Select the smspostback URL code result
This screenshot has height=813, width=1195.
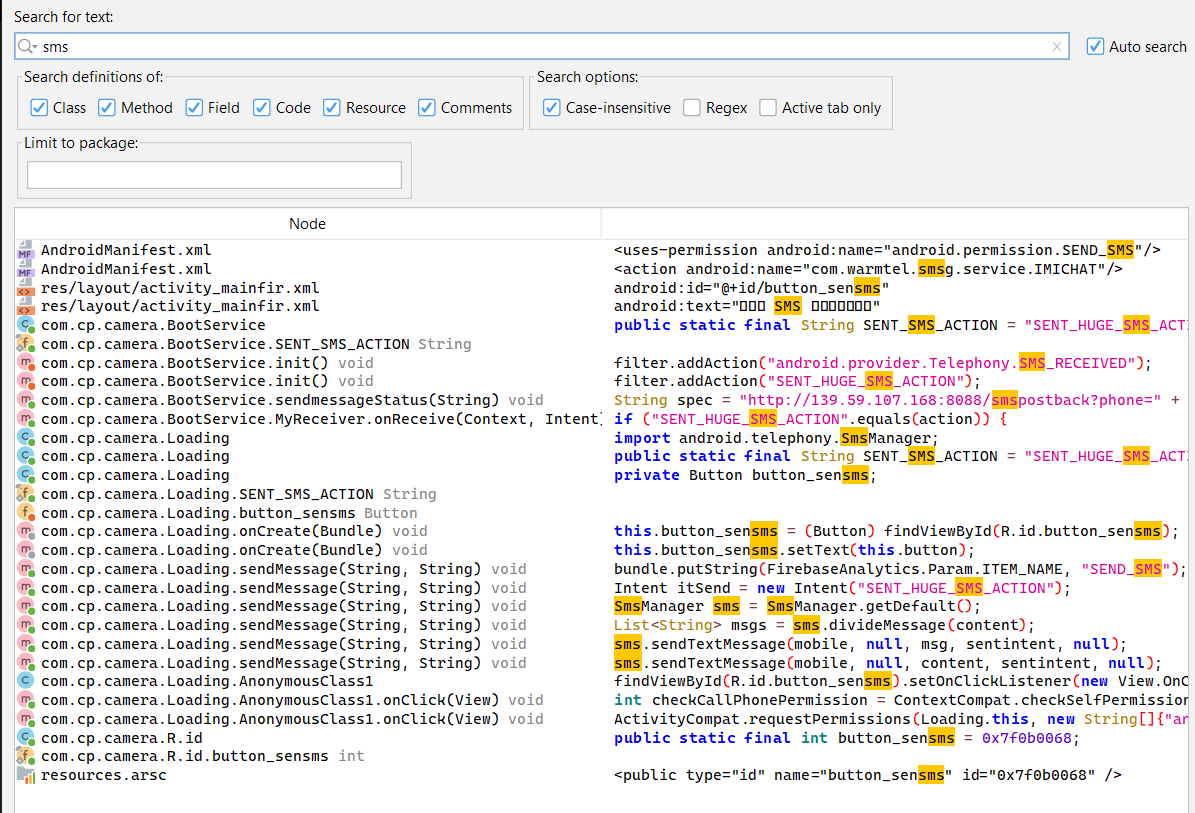click(x=602, y=400)
